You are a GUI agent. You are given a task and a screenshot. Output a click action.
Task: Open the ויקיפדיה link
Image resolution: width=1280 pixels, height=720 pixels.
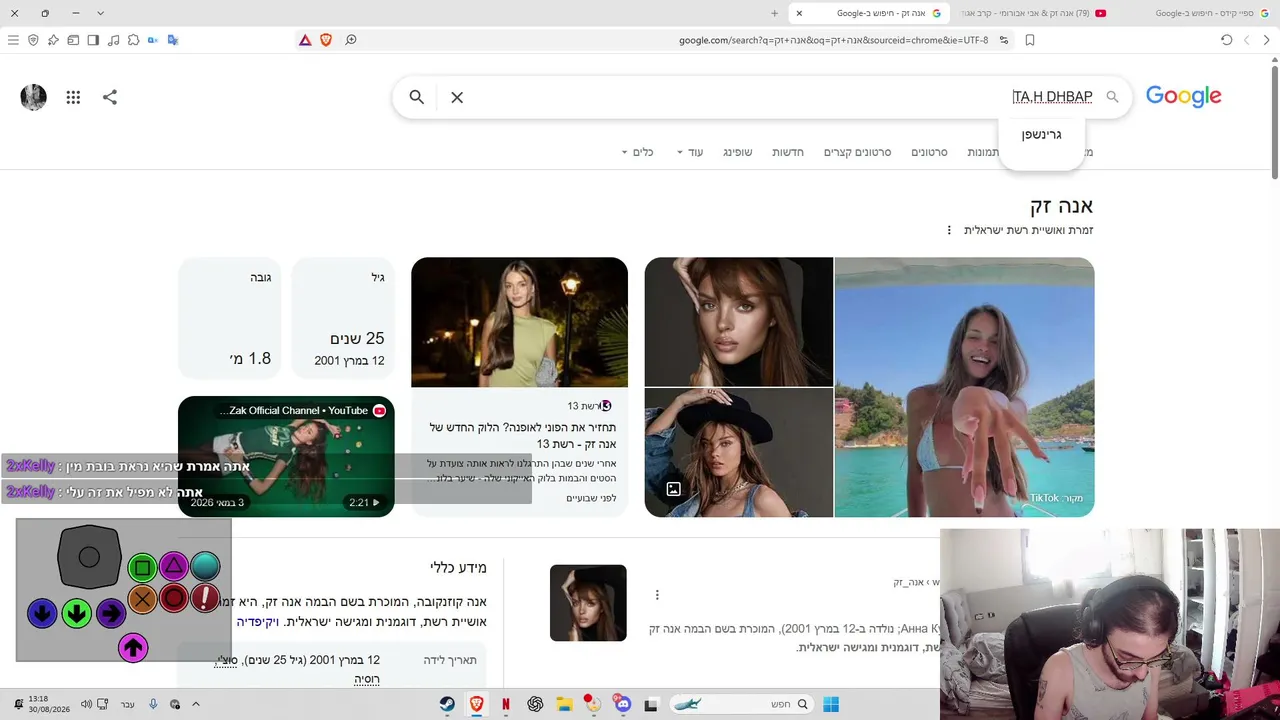pyautogui.click(x=257, y=621)
